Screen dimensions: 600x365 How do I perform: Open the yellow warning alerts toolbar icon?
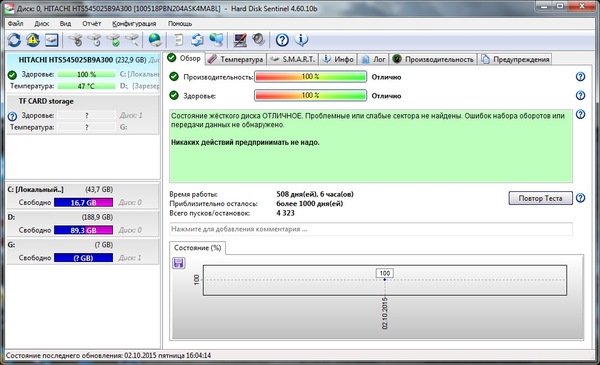coord(33,40)
